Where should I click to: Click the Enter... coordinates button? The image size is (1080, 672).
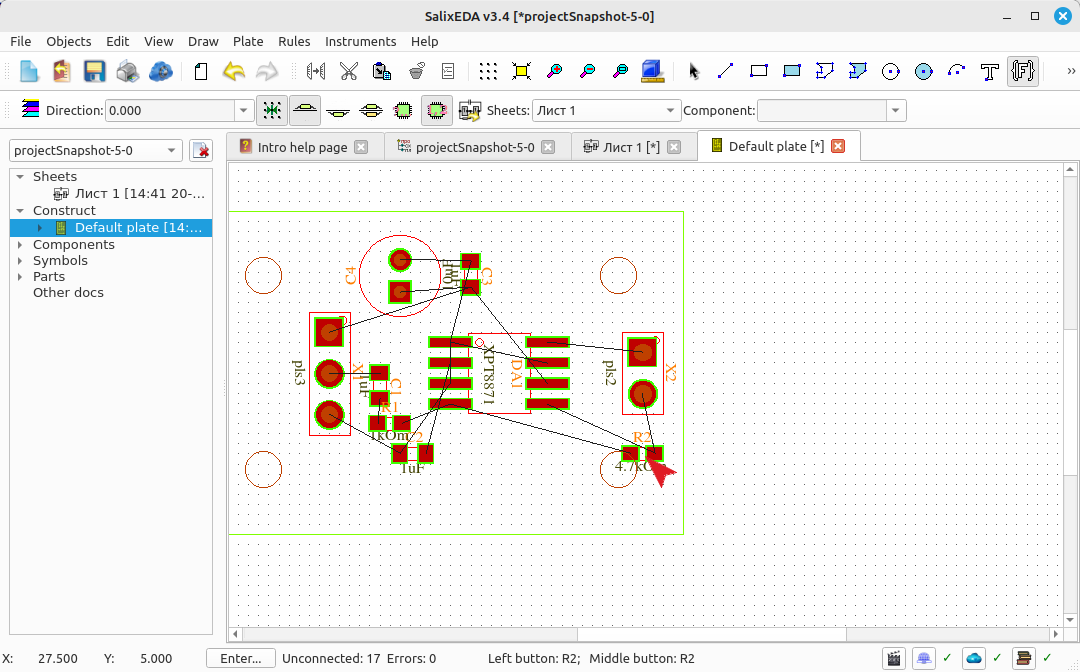[240, 659]
